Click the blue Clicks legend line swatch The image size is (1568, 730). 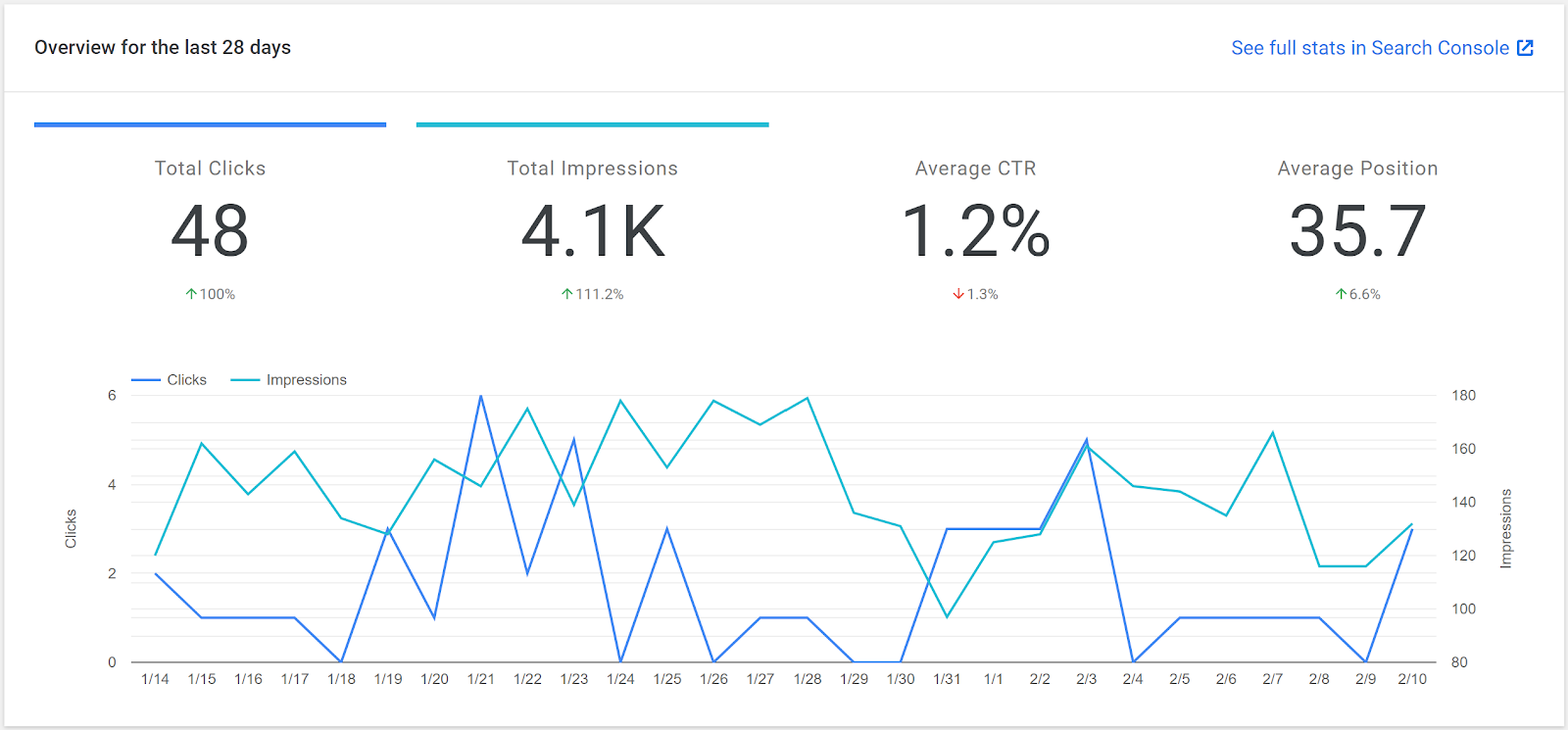click(x=146, y=380)
